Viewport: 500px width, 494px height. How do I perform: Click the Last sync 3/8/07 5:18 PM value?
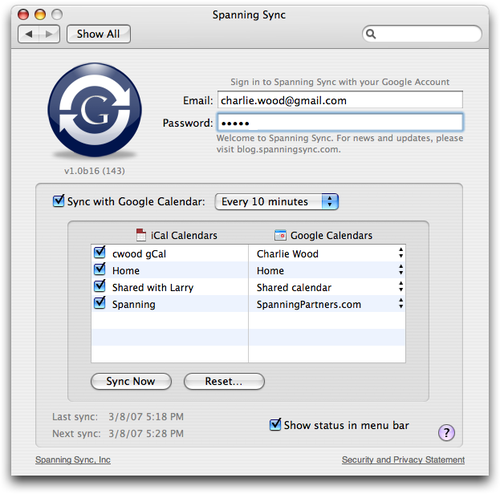point(146,417)
